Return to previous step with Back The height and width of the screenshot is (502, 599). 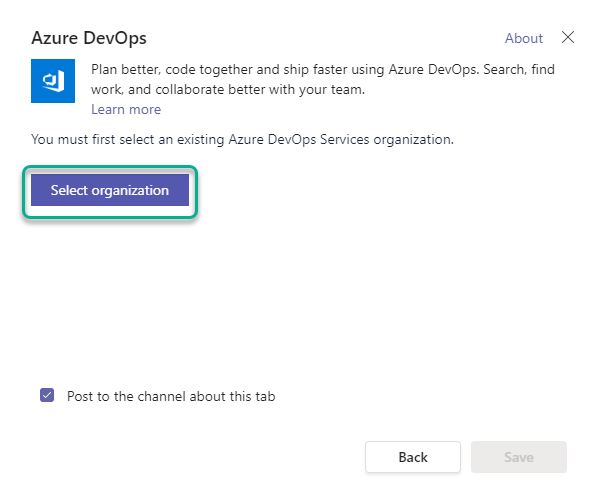pos(413,457)
